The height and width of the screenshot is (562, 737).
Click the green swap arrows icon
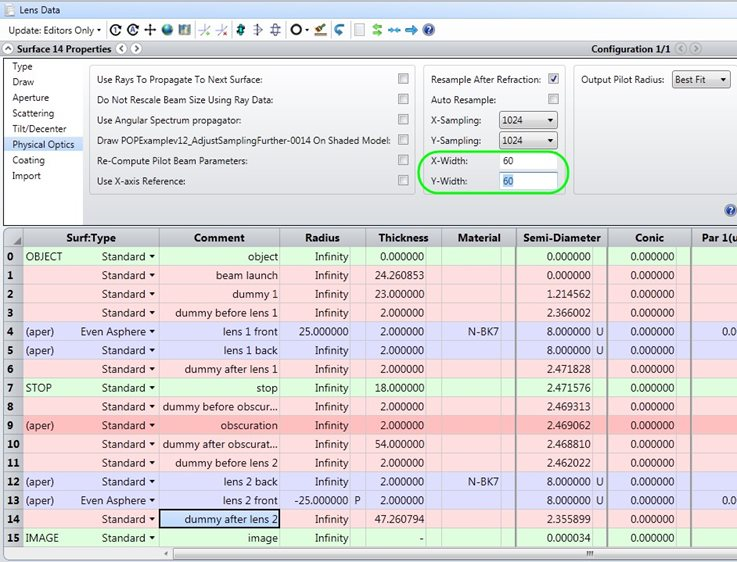point(377,30)
